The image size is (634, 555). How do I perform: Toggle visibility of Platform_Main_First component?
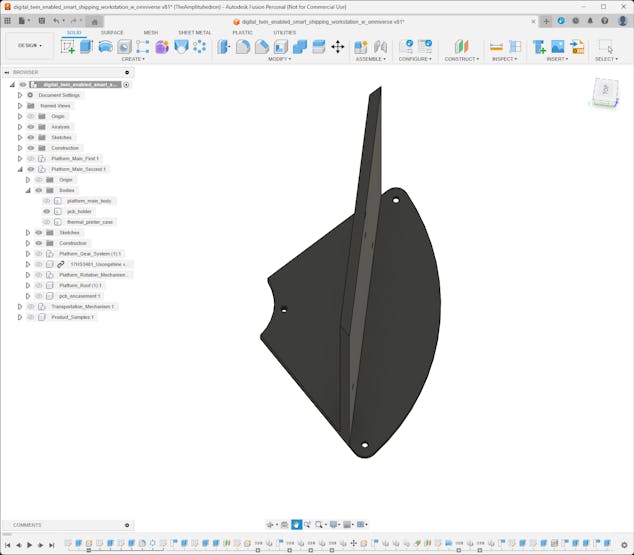30,158
